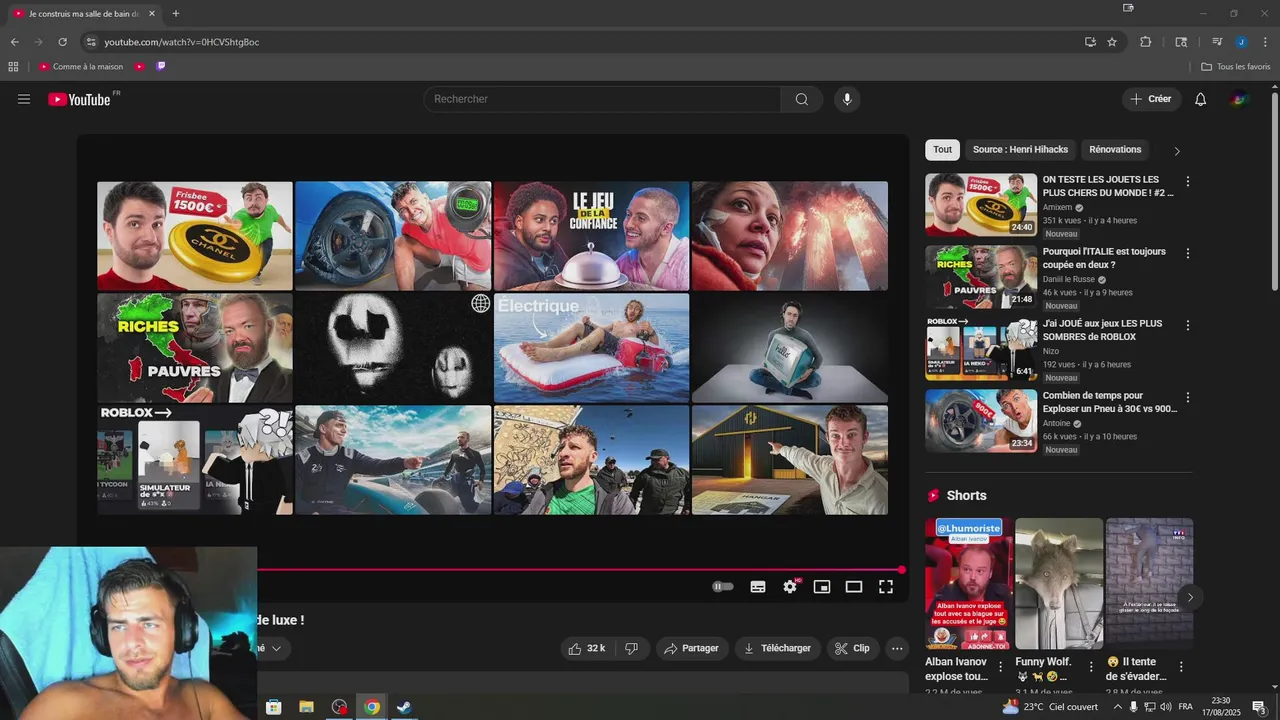Open Chrome media controls icon
1280x720 pixels.
coord(1217,42)
